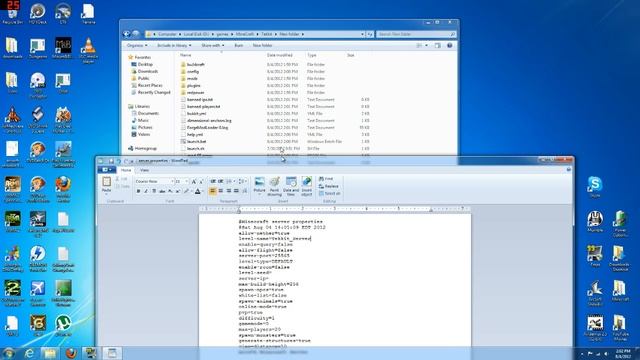
Task: Click the Save icon in WordPad title bar
Action: point(111,161)
